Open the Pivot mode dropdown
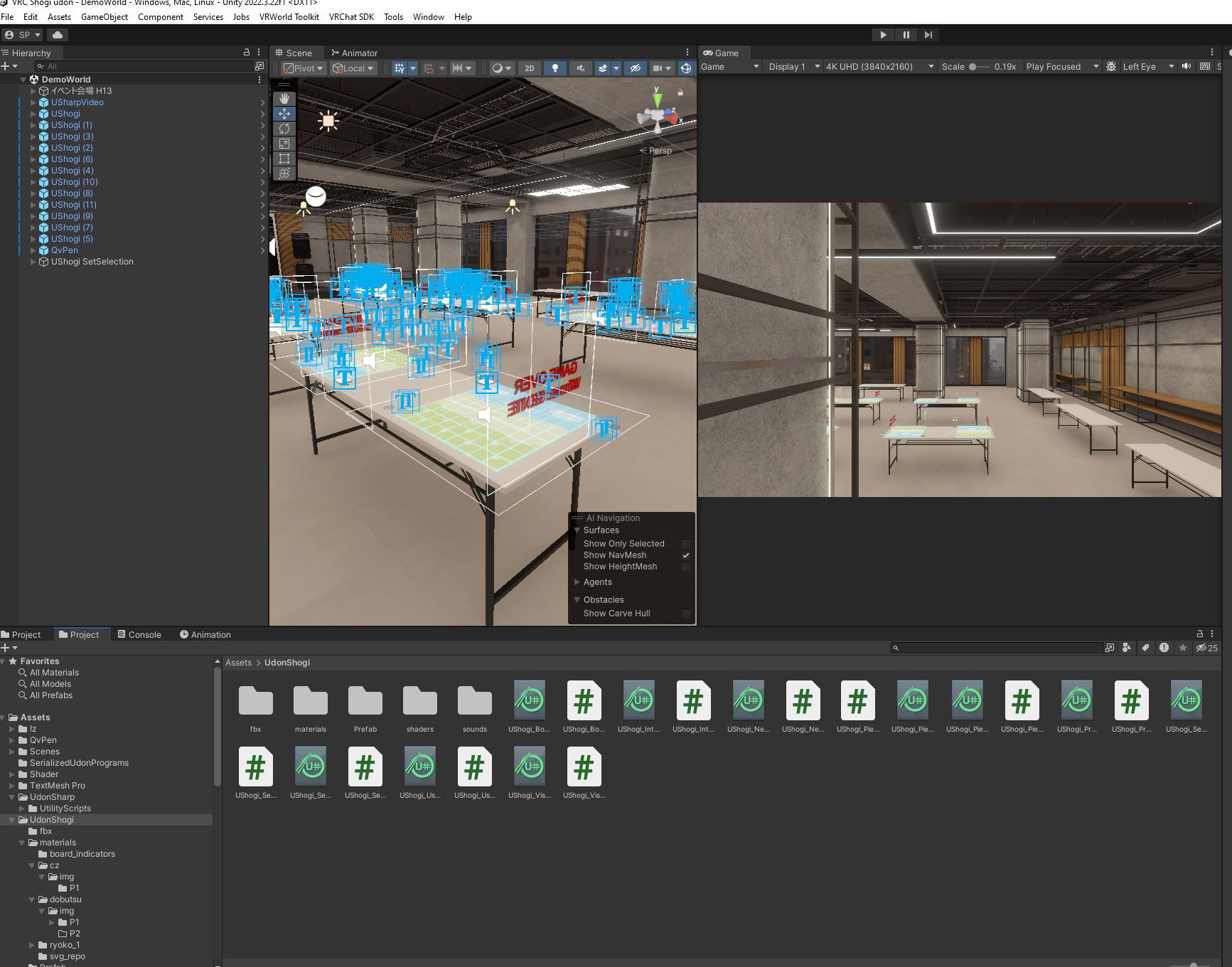This screenshot has height=967, width=1232. point(303,68)
